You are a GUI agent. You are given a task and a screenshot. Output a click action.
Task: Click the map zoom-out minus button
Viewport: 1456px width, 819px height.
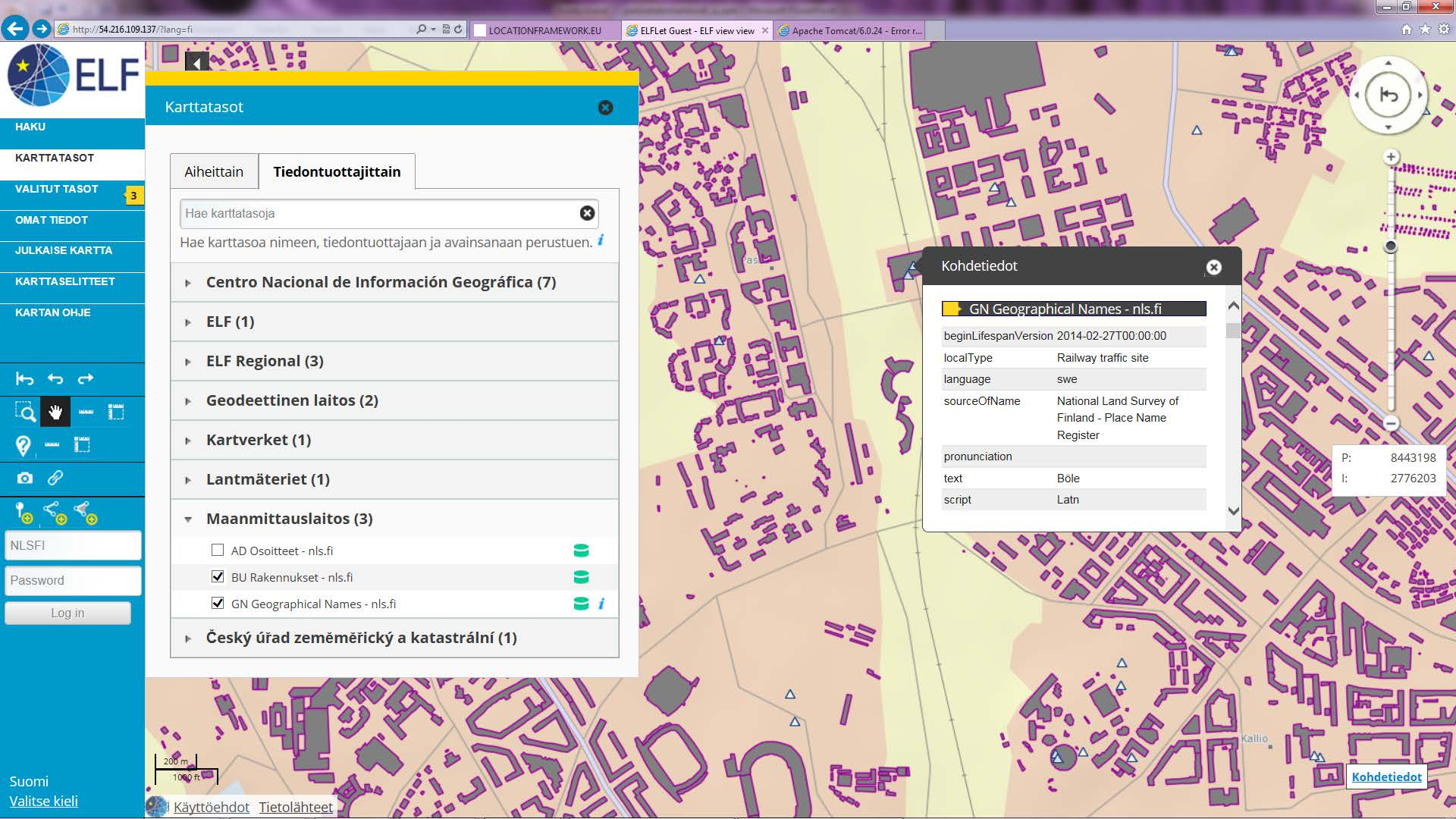point(1391,423)
